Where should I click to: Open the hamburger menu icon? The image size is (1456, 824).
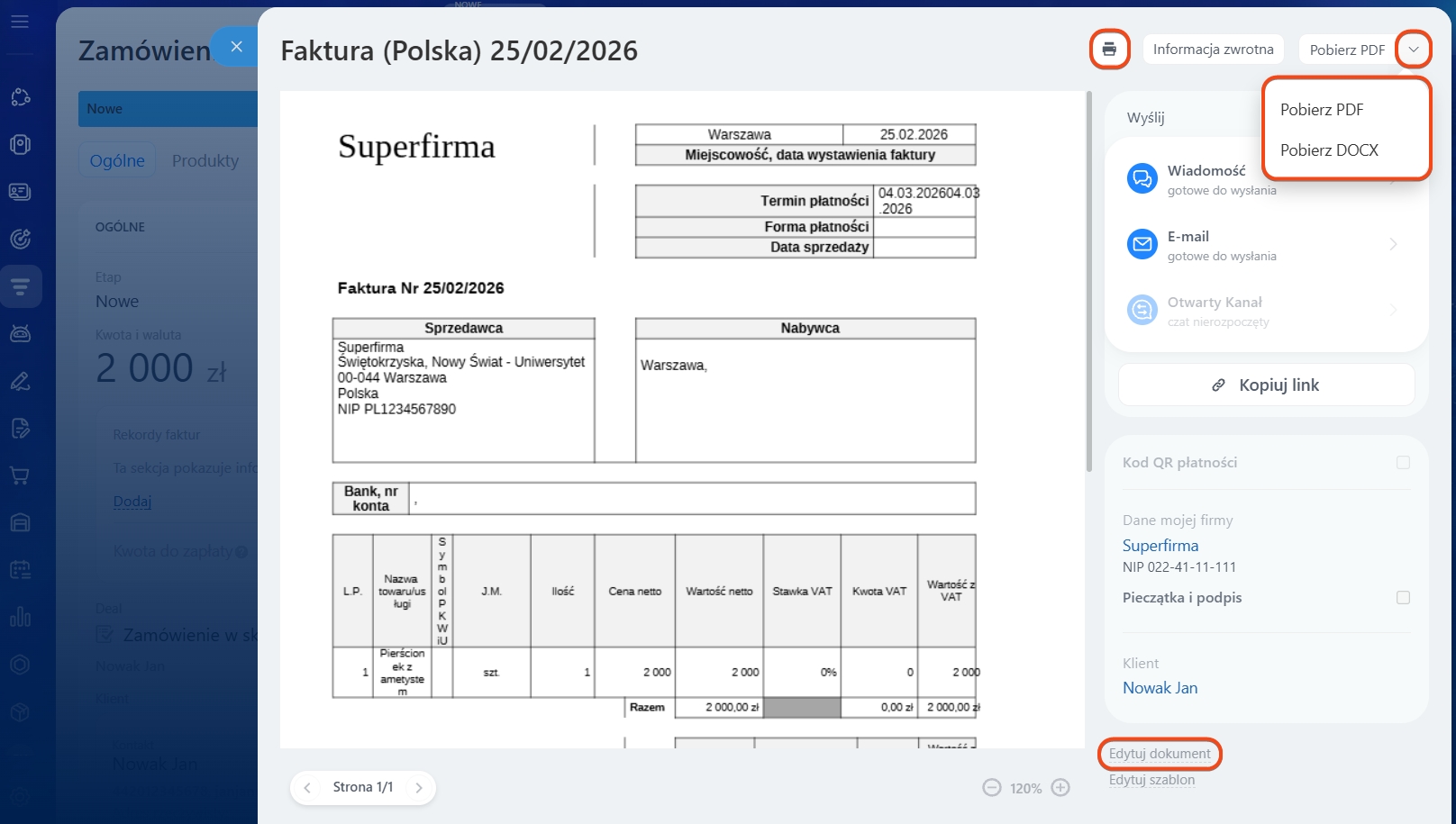[x=20, y=21]
